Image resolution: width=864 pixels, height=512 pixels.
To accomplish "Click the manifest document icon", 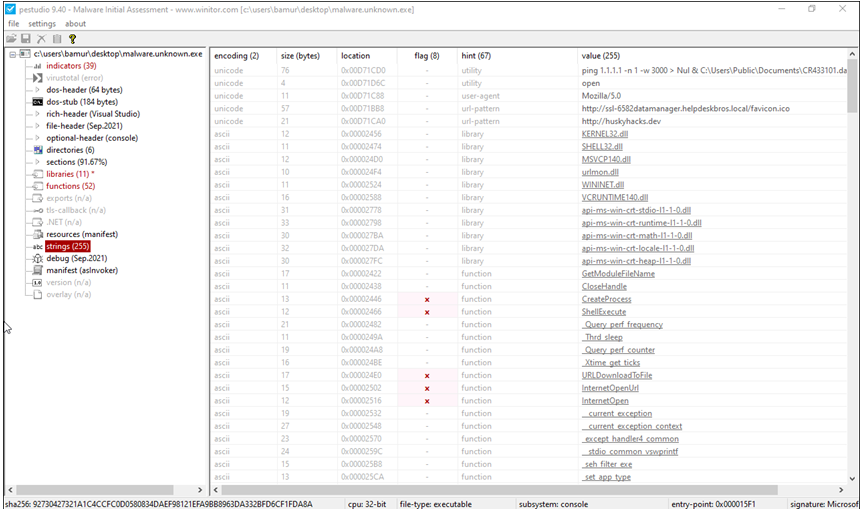I will coord(37,271).
